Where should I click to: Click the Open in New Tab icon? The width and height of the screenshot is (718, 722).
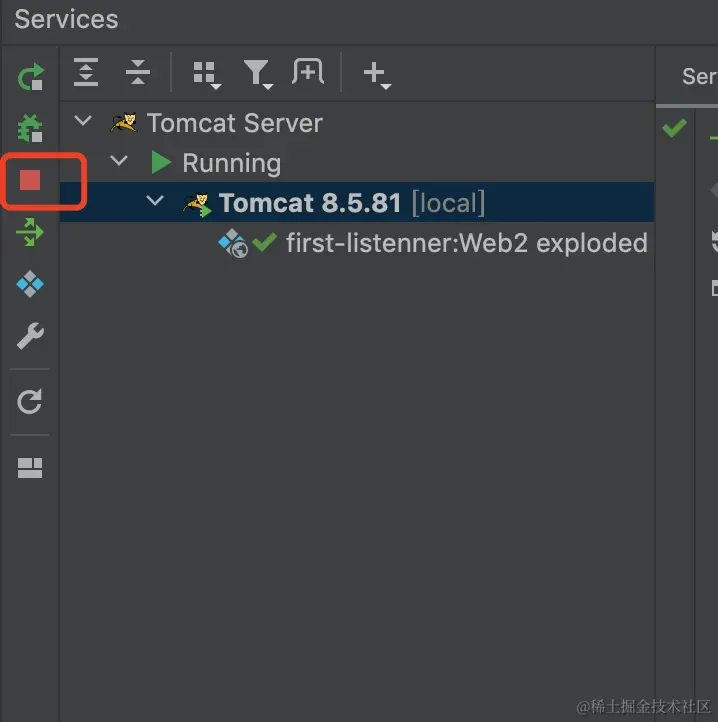point(308,72)
